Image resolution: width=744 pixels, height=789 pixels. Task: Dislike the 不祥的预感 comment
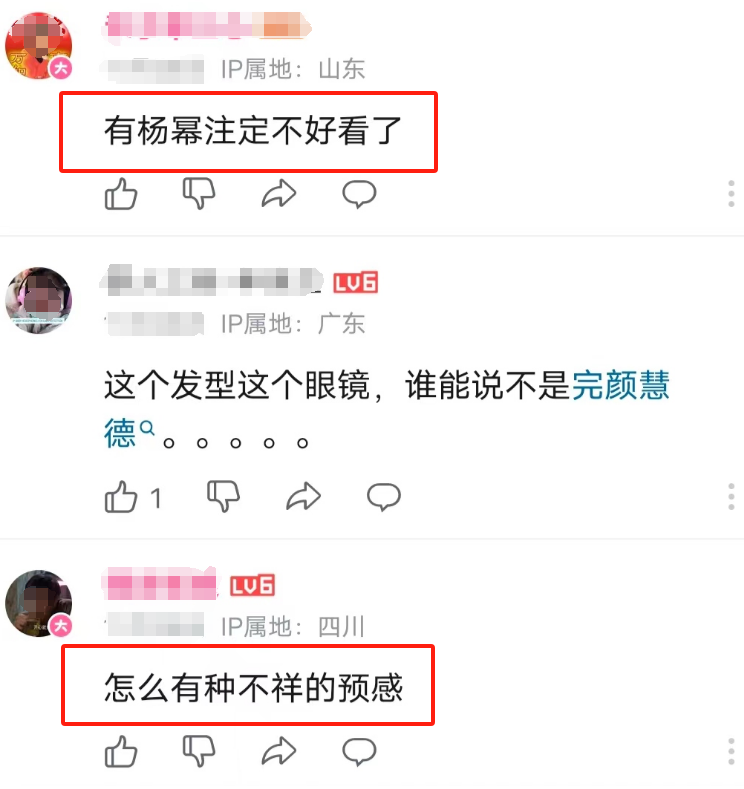pyautogui.click(x=199, y=751)
